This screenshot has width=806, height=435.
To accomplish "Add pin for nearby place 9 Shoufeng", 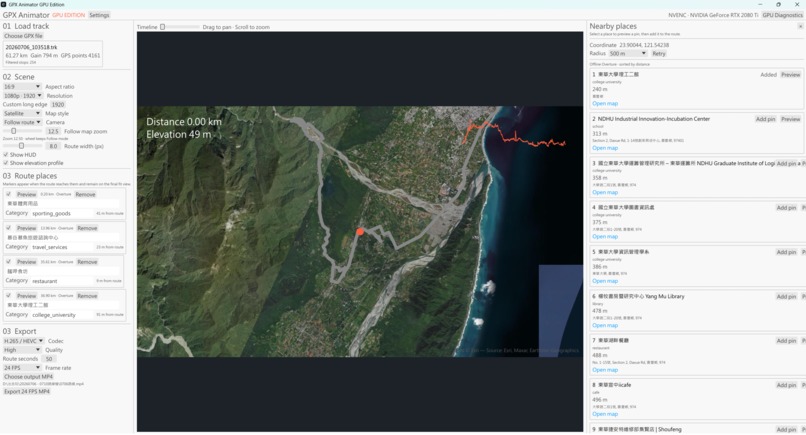I will [786, 429].
